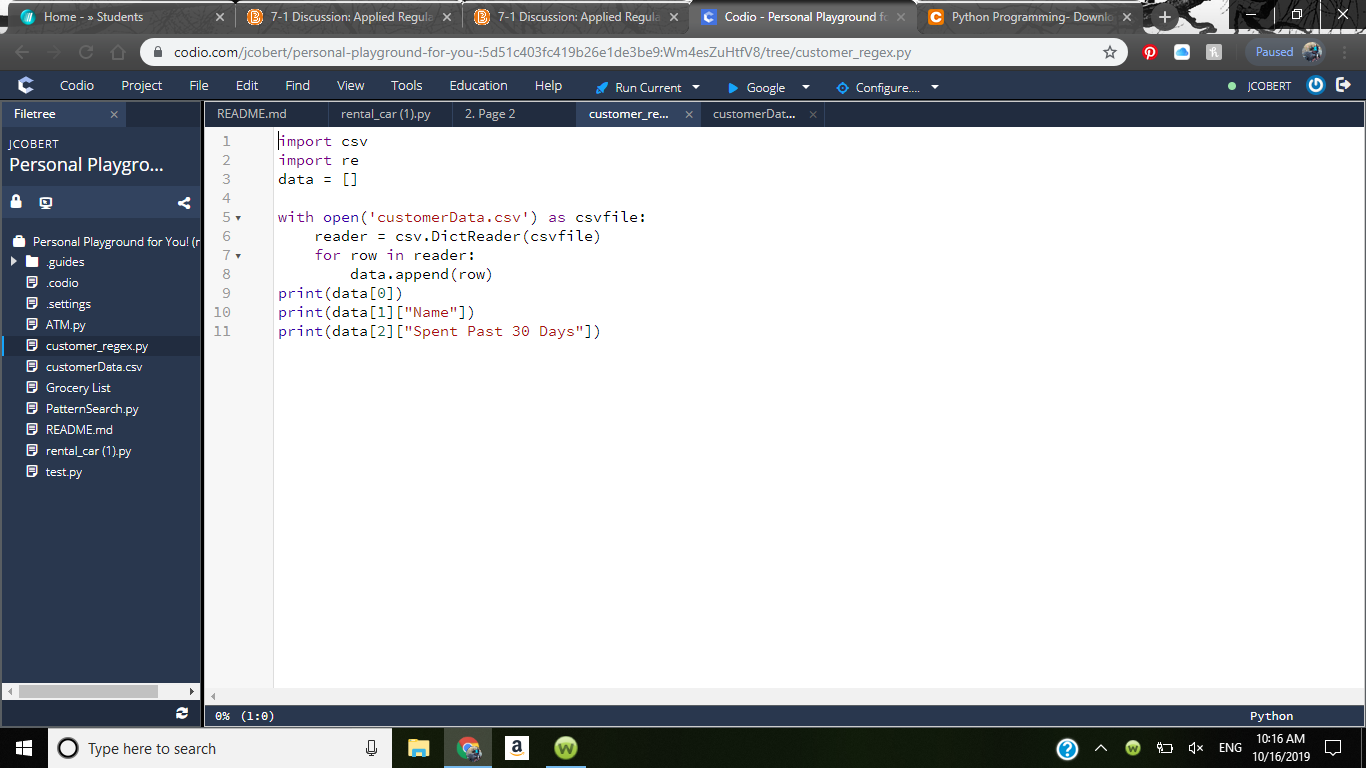The width and height of the screenshot is (1366, 768).
Task: Open the Codio menu
Action: point(77,86)
